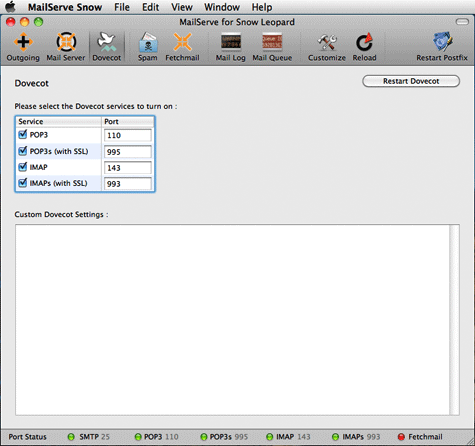The width and height of the screenshot is (475, 446).
Task: Click the 'Please select the Dovecot services' text
Action: [x=96, y=106]
